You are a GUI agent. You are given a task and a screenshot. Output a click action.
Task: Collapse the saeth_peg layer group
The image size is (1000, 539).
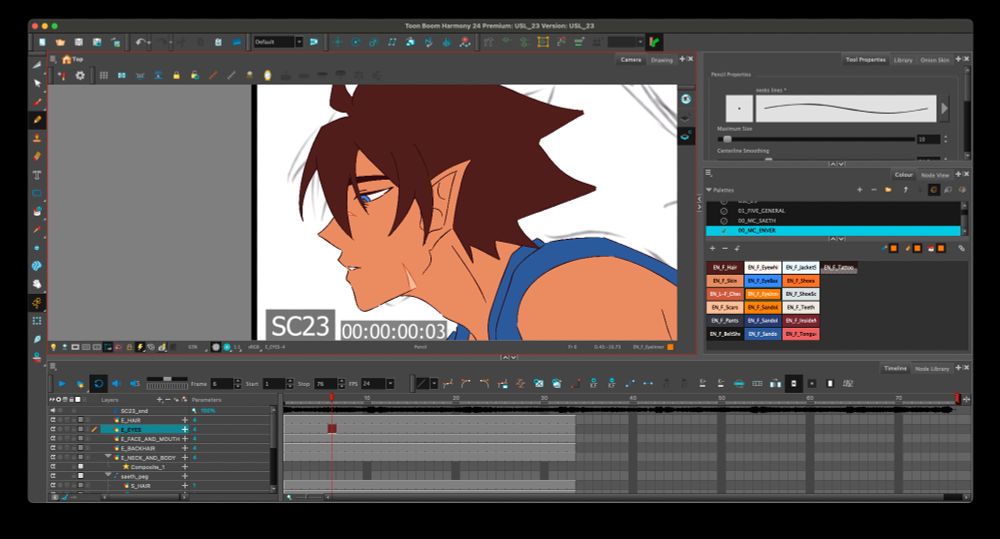[108, 475]
